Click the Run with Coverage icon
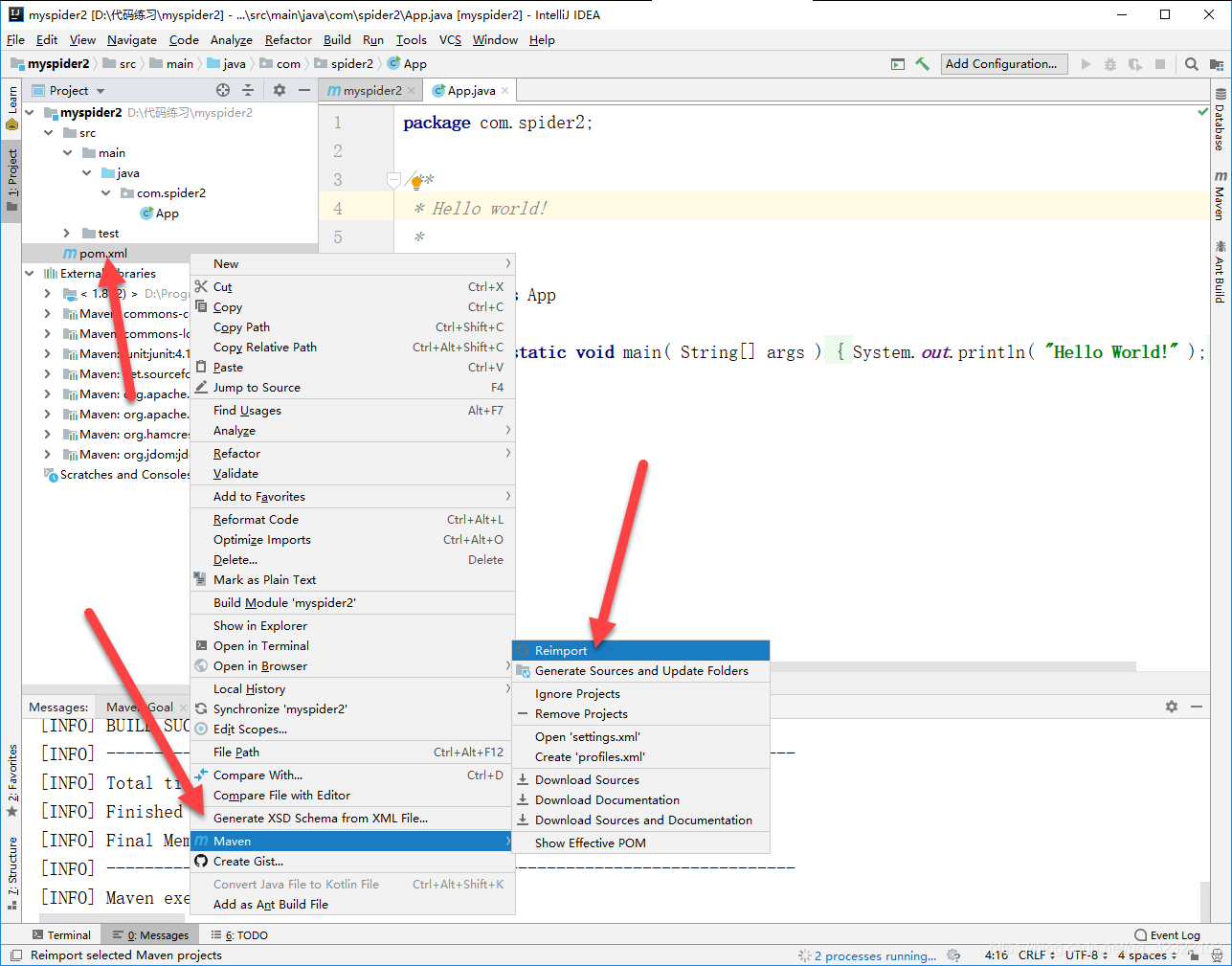This screenshot has width=1232, height=966. point(1135,64)
